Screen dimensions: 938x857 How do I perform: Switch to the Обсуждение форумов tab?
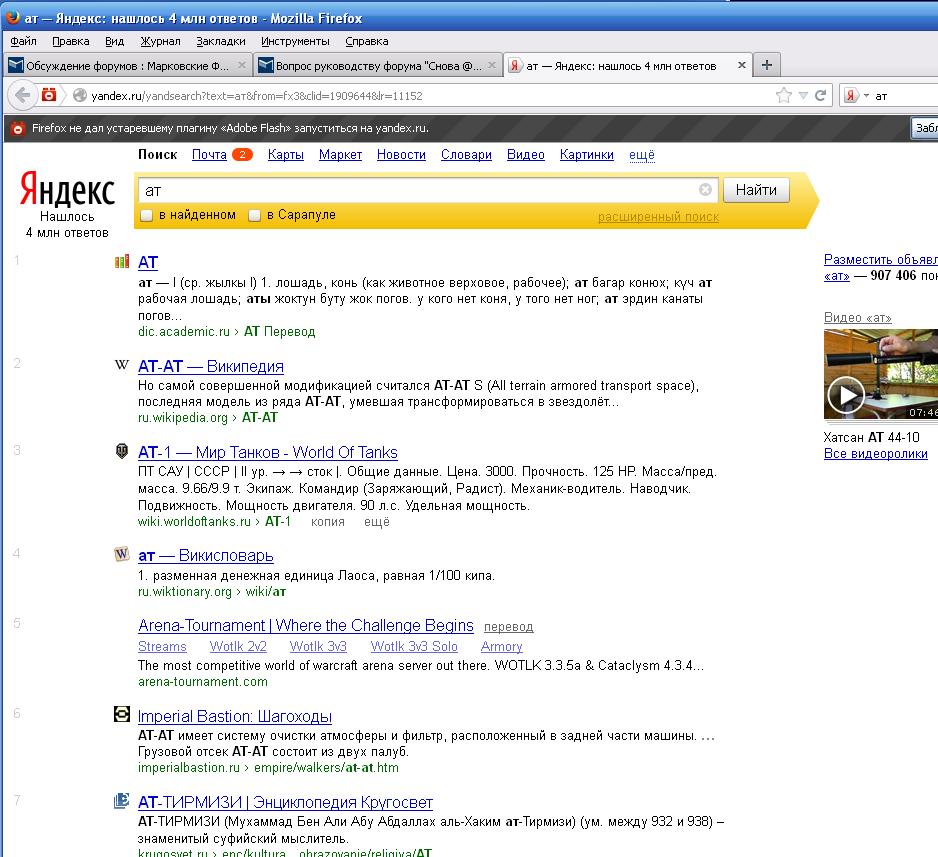pyautogui.click(x=127, y=66)
